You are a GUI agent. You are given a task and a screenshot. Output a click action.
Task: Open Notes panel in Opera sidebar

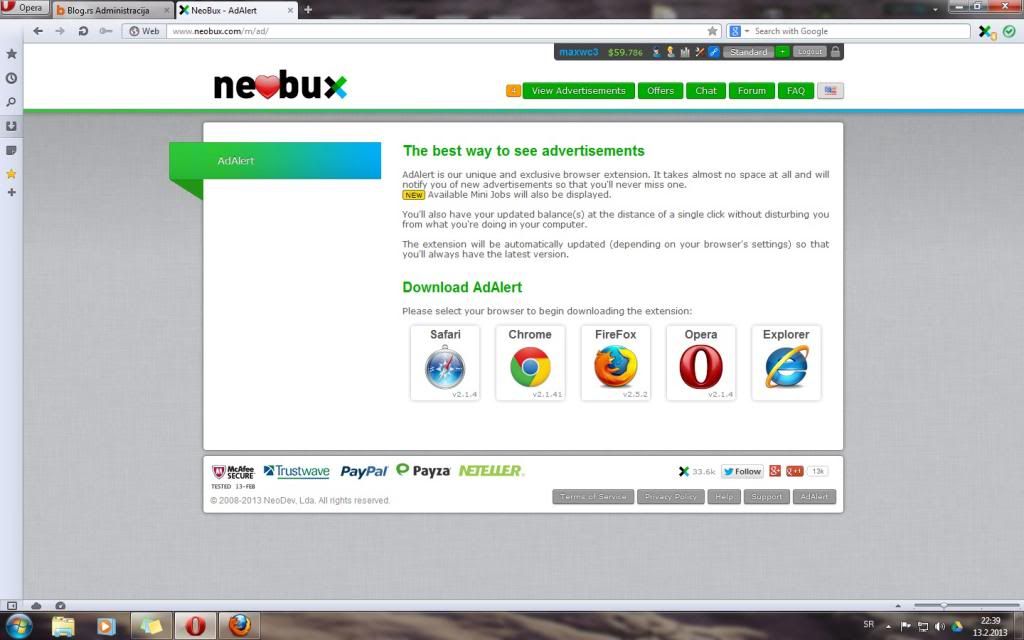(11, 150)
